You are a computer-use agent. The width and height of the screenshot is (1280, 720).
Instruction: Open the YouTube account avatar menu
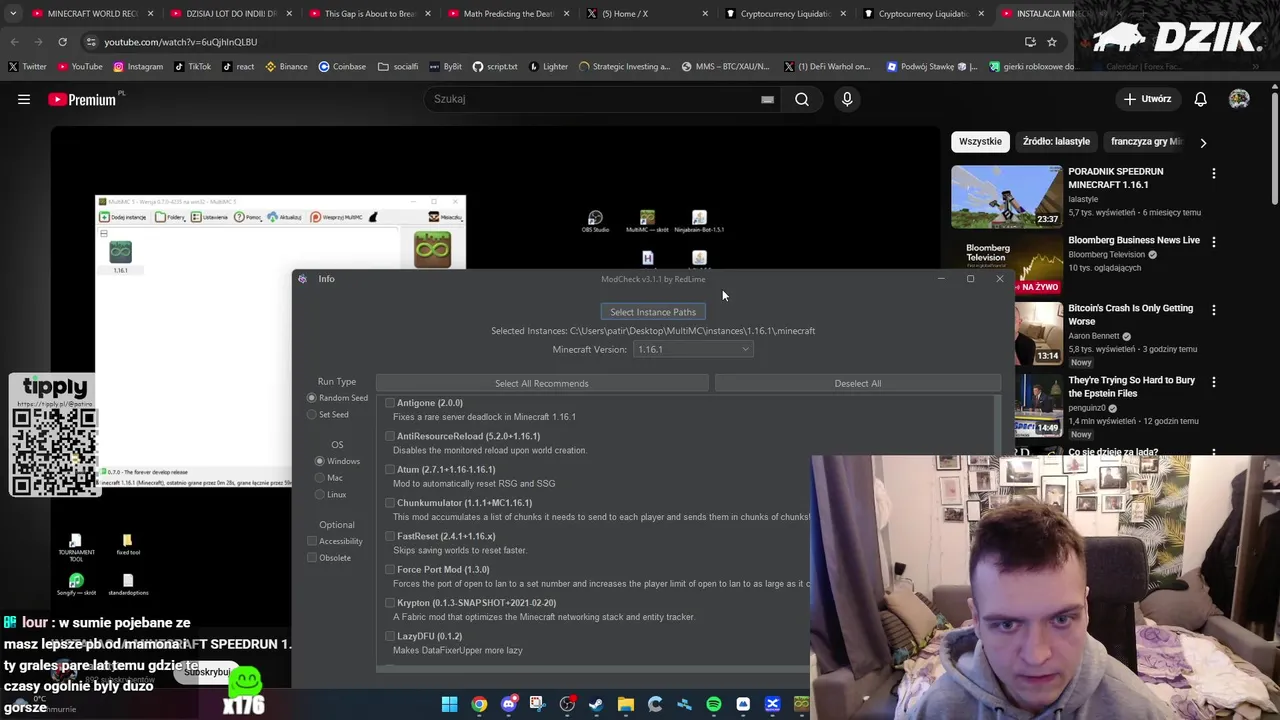click(x=1239, y=99)
